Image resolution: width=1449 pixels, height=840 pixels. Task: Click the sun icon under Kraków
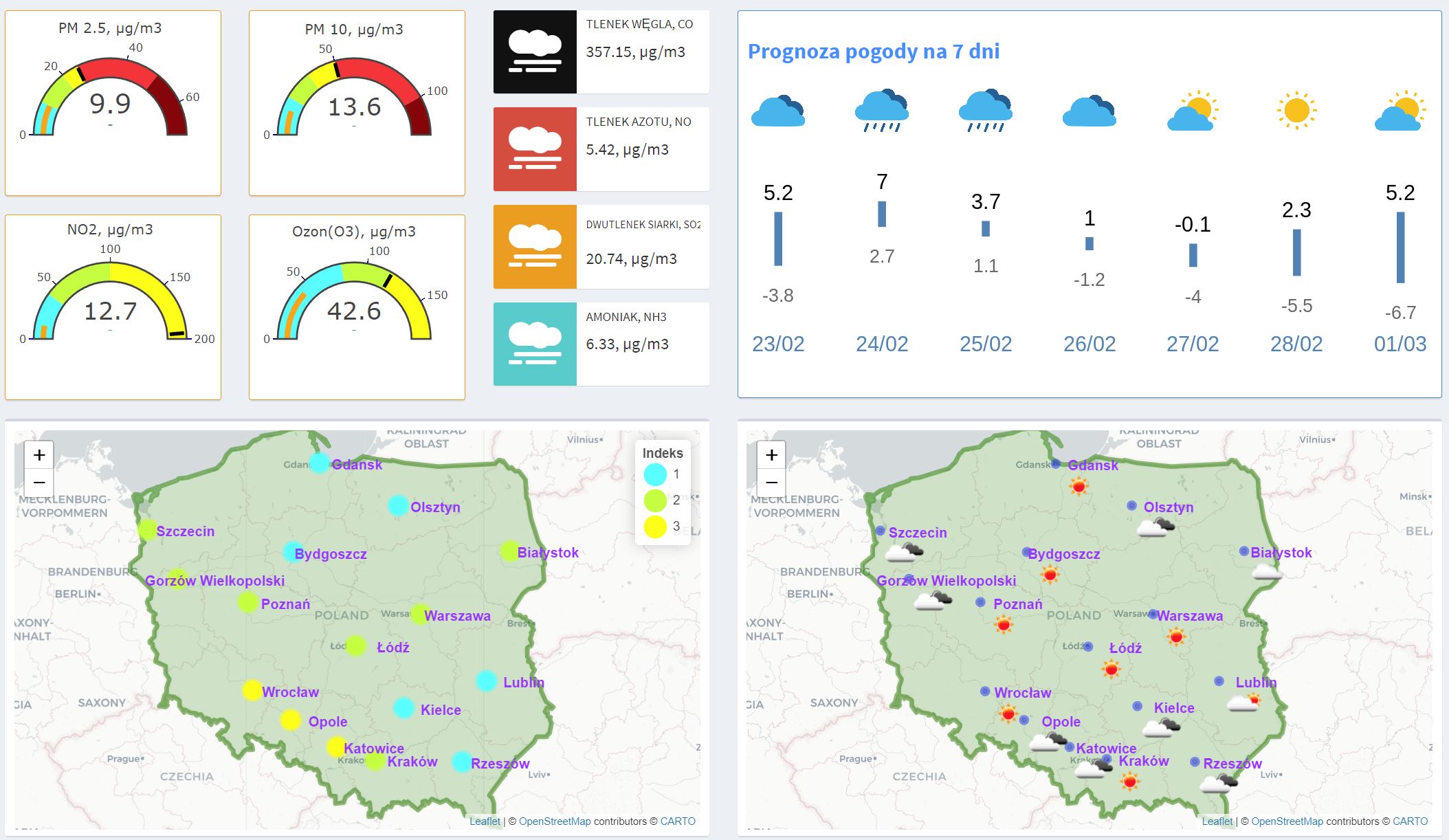click(x=1129, y=782)
